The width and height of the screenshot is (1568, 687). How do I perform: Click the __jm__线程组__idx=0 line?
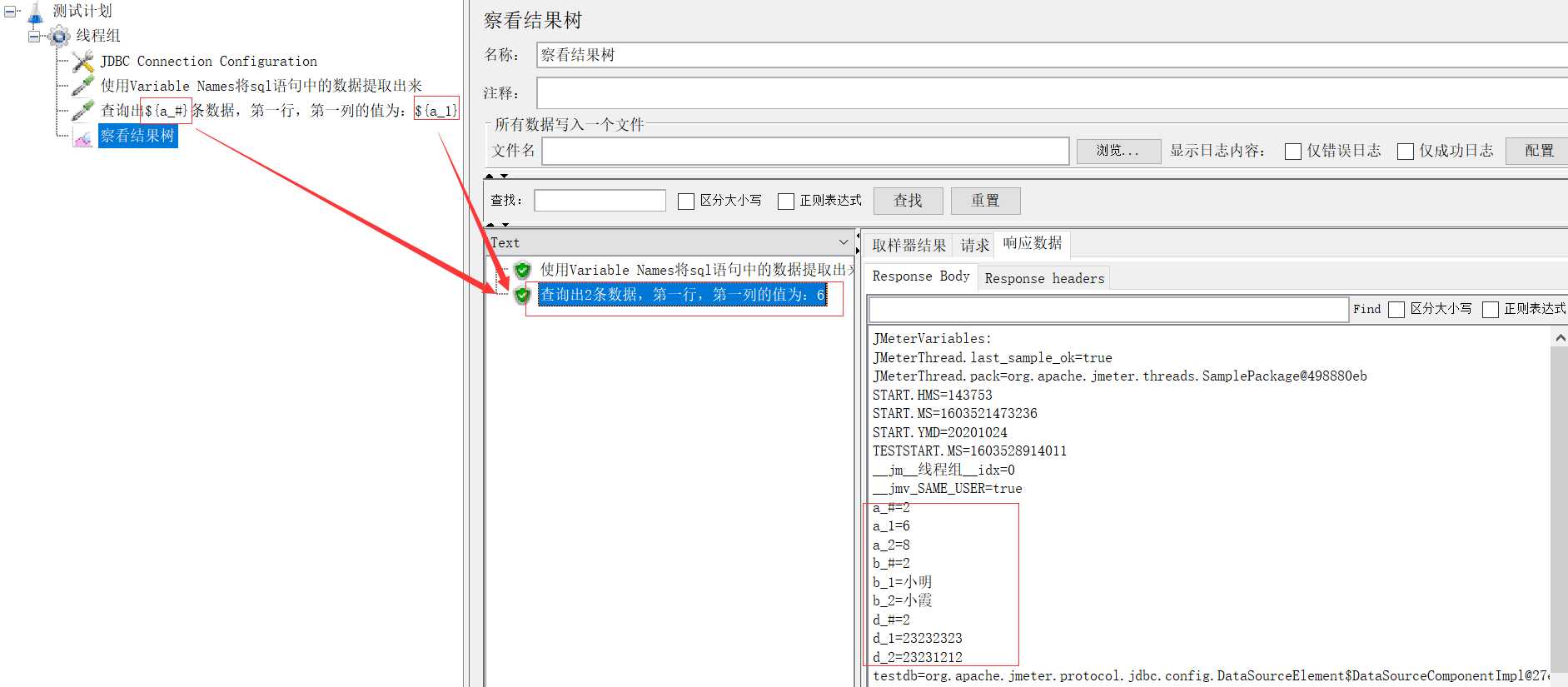943,470
